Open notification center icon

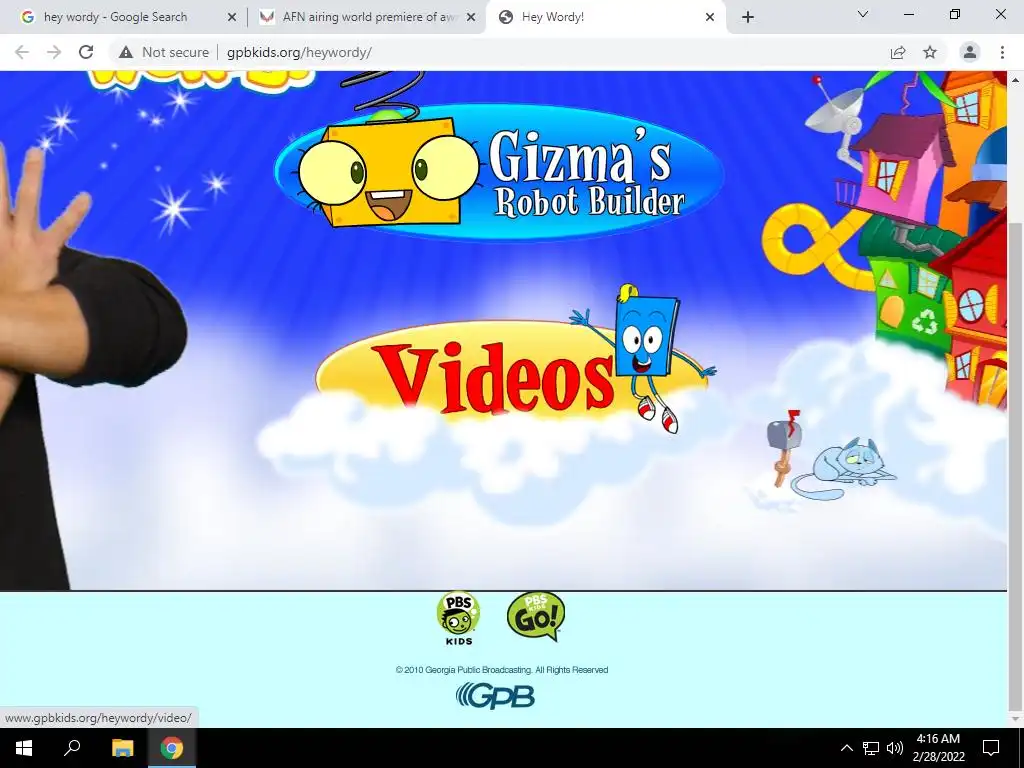click(x=991, y=748)
